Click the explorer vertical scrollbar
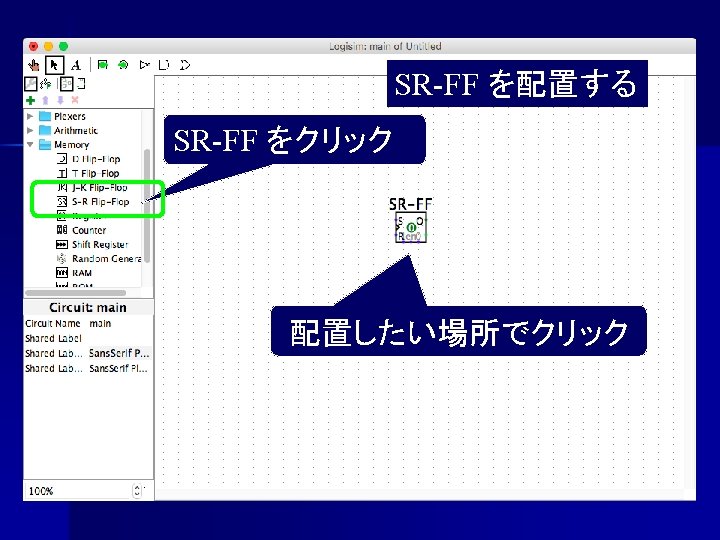Image resolution: width=720 pixels, height=540 pixels. (147, 206)
